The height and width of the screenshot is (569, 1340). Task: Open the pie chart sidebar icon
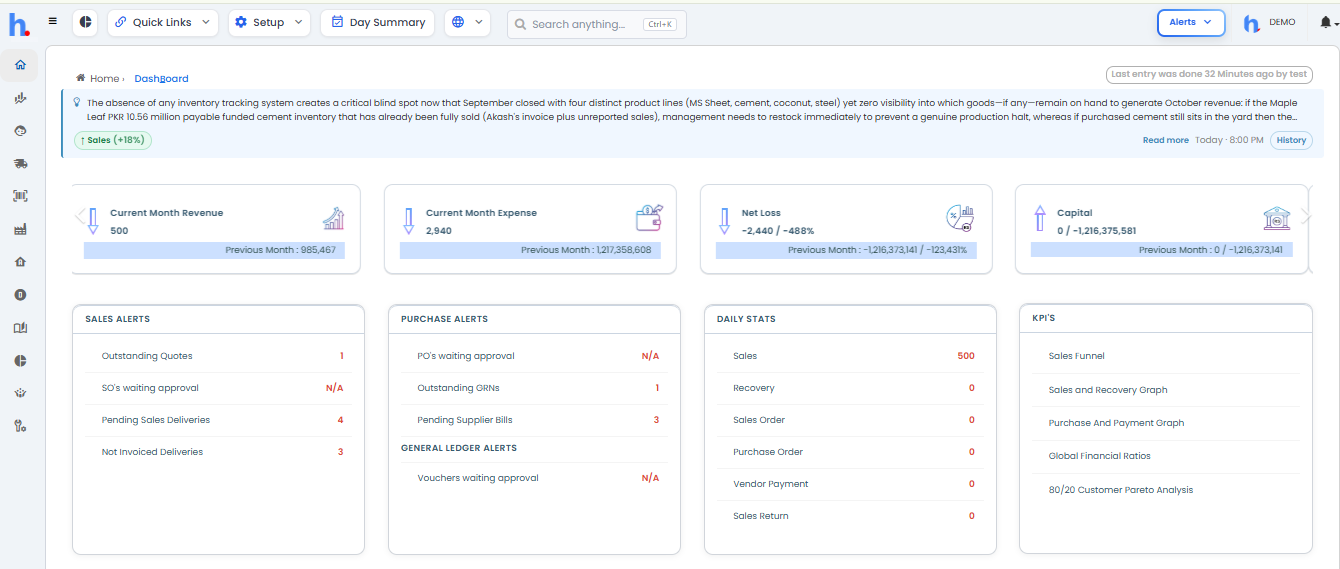click(20, 360)
